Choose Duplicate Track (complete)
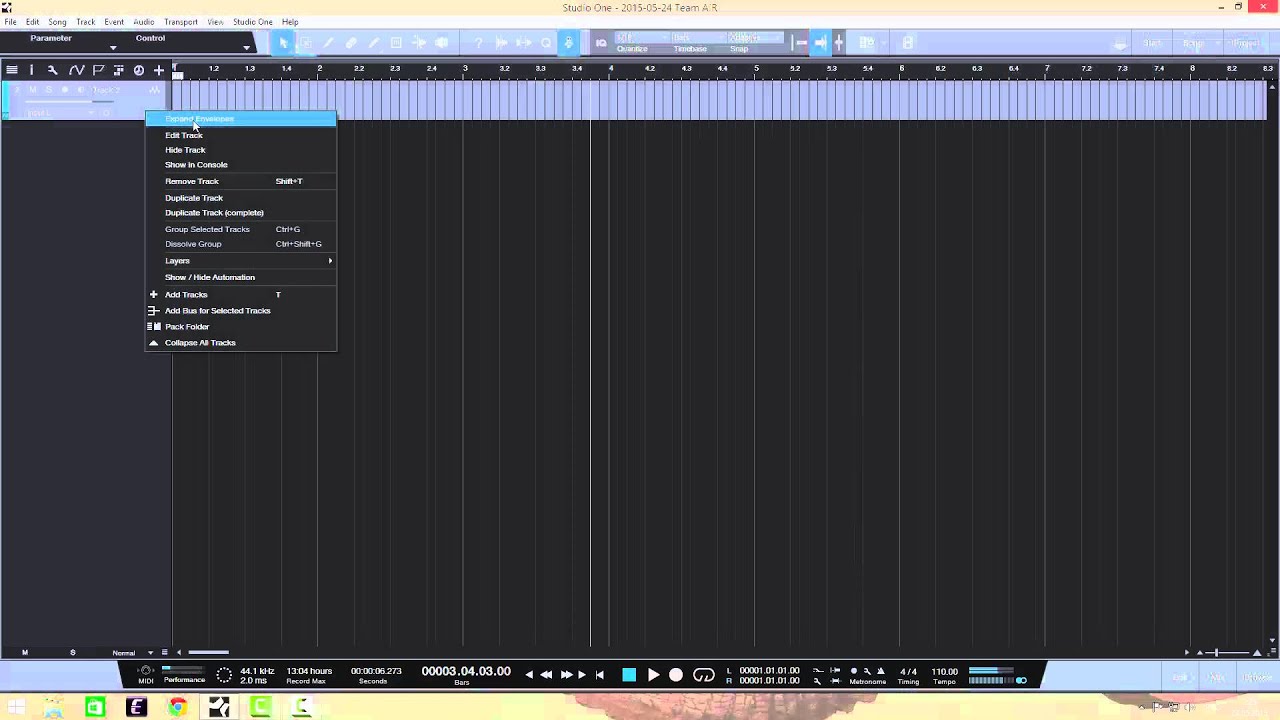The image size is (1280, 720). [241, 213]
